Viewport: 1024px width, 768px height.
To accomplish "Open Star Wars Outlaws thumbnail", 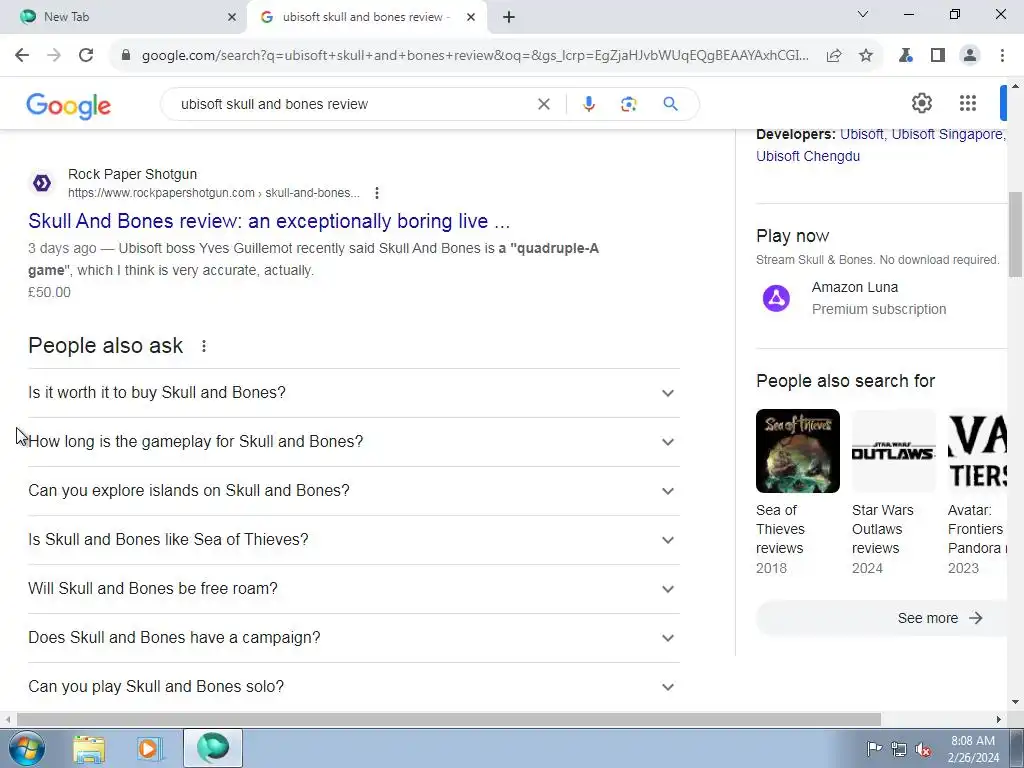I will (894, 451).
